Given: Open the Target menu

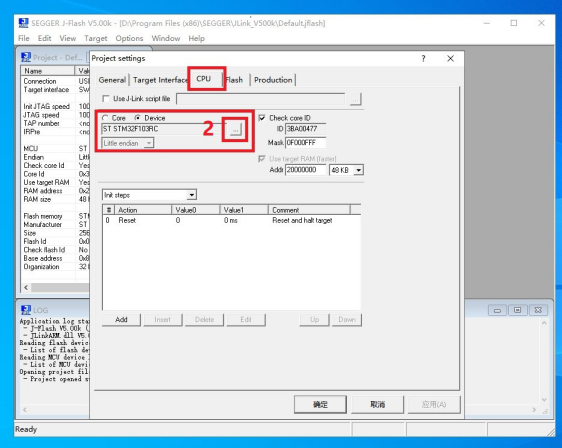Looking at the screenshot, I should [x=96, y=38].
